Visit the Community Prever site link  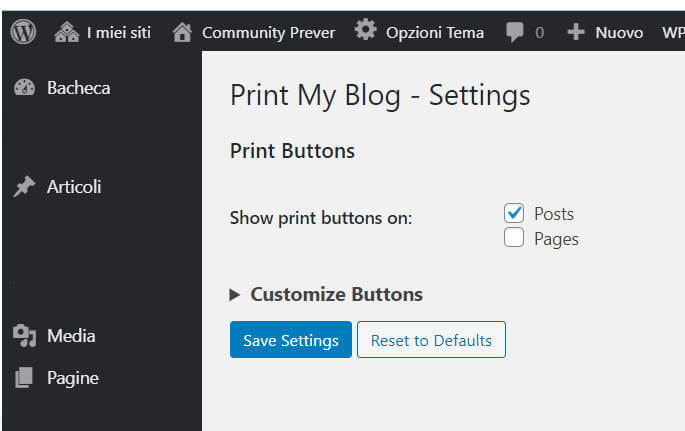click(x=268, y=32)
